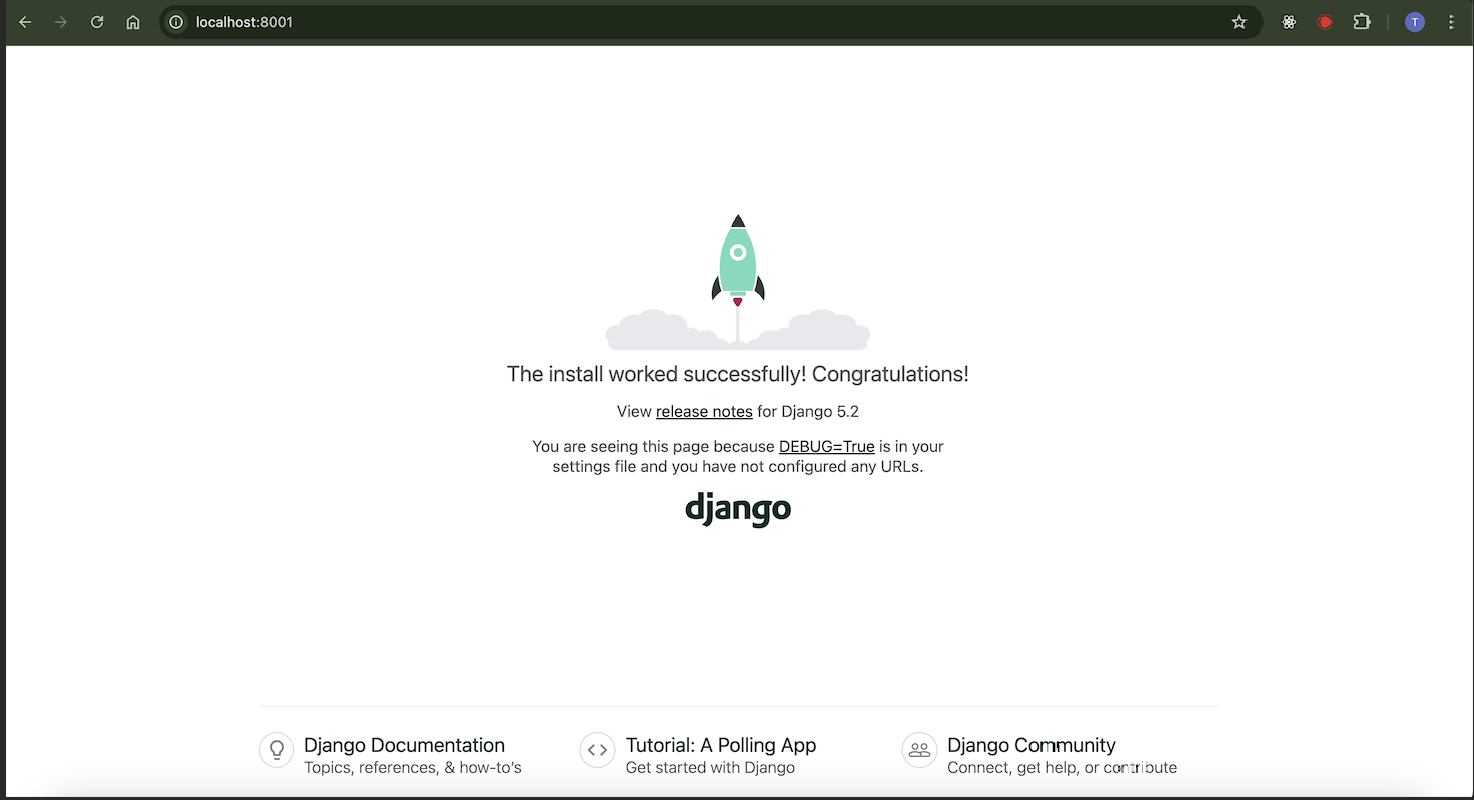This screenshot has height=800, width=1474.
Task: Open the Extensions puzzle piece menu
Action: click(x=1362, y=22)
